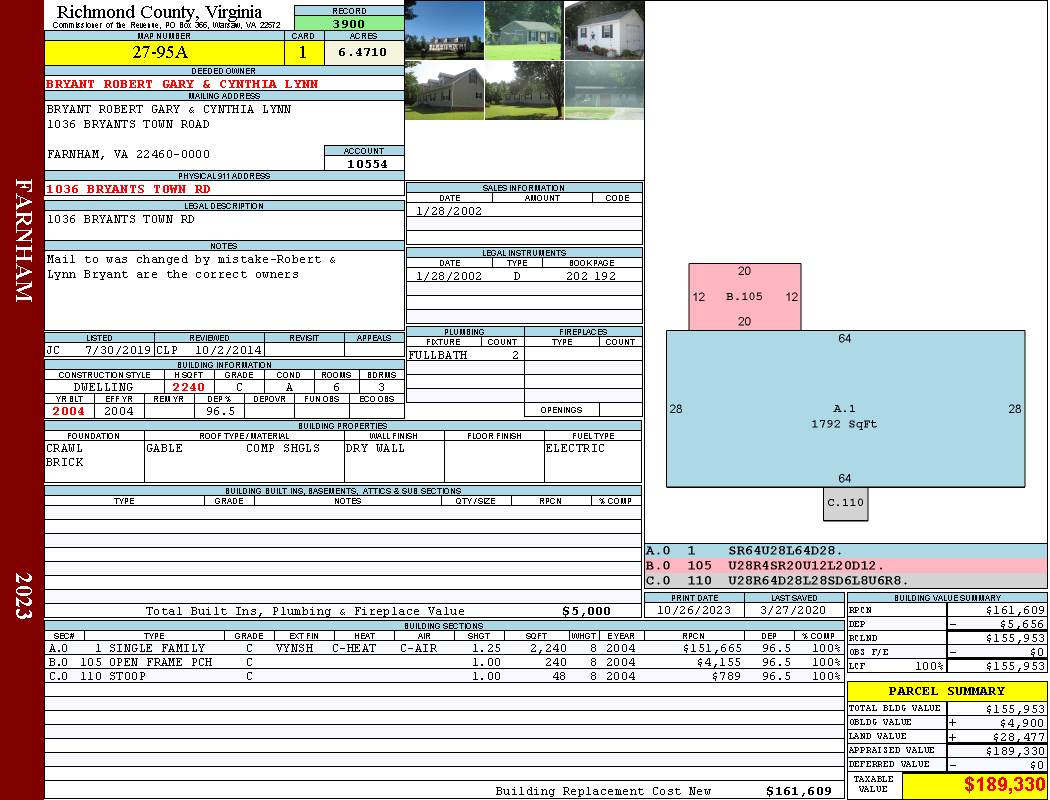The image size is (1050, 800).
Task: Click LAND VALUE $28,477
Action: pos(1018,736)
